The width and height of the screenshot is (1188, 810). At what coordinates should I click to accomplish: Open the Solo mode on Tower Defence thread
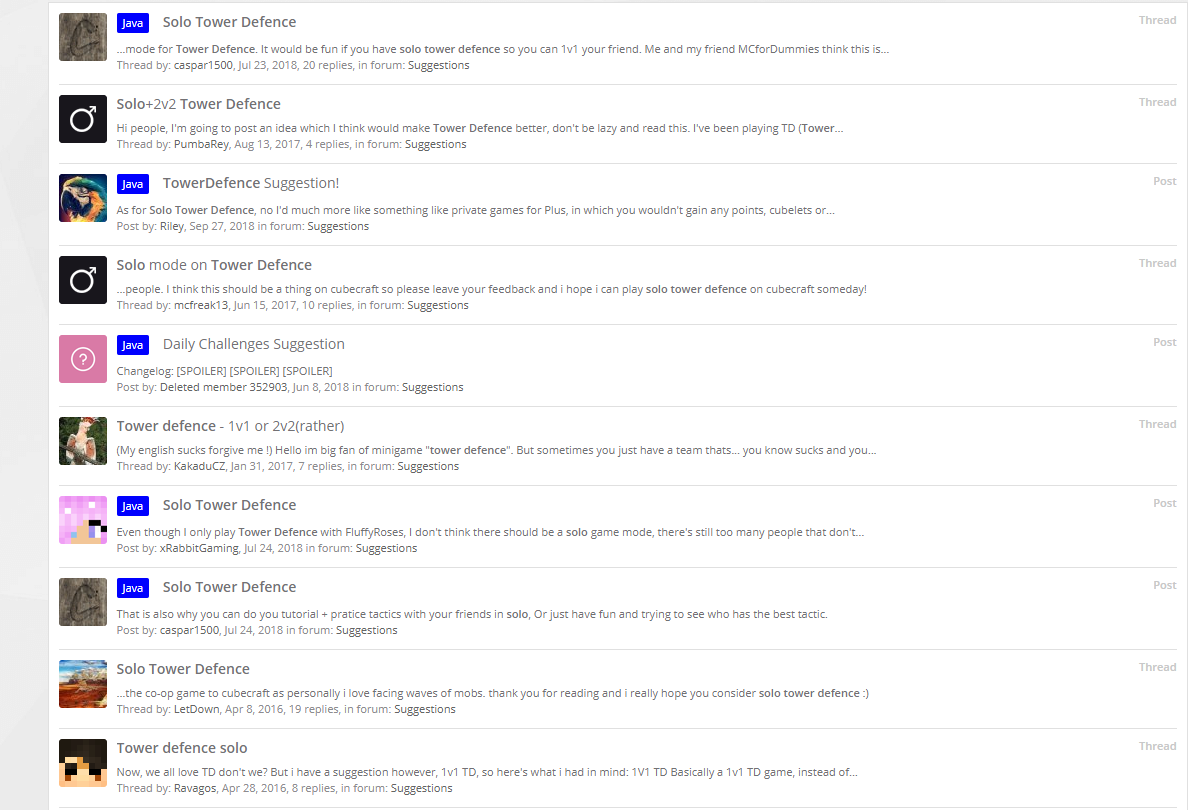214,264
